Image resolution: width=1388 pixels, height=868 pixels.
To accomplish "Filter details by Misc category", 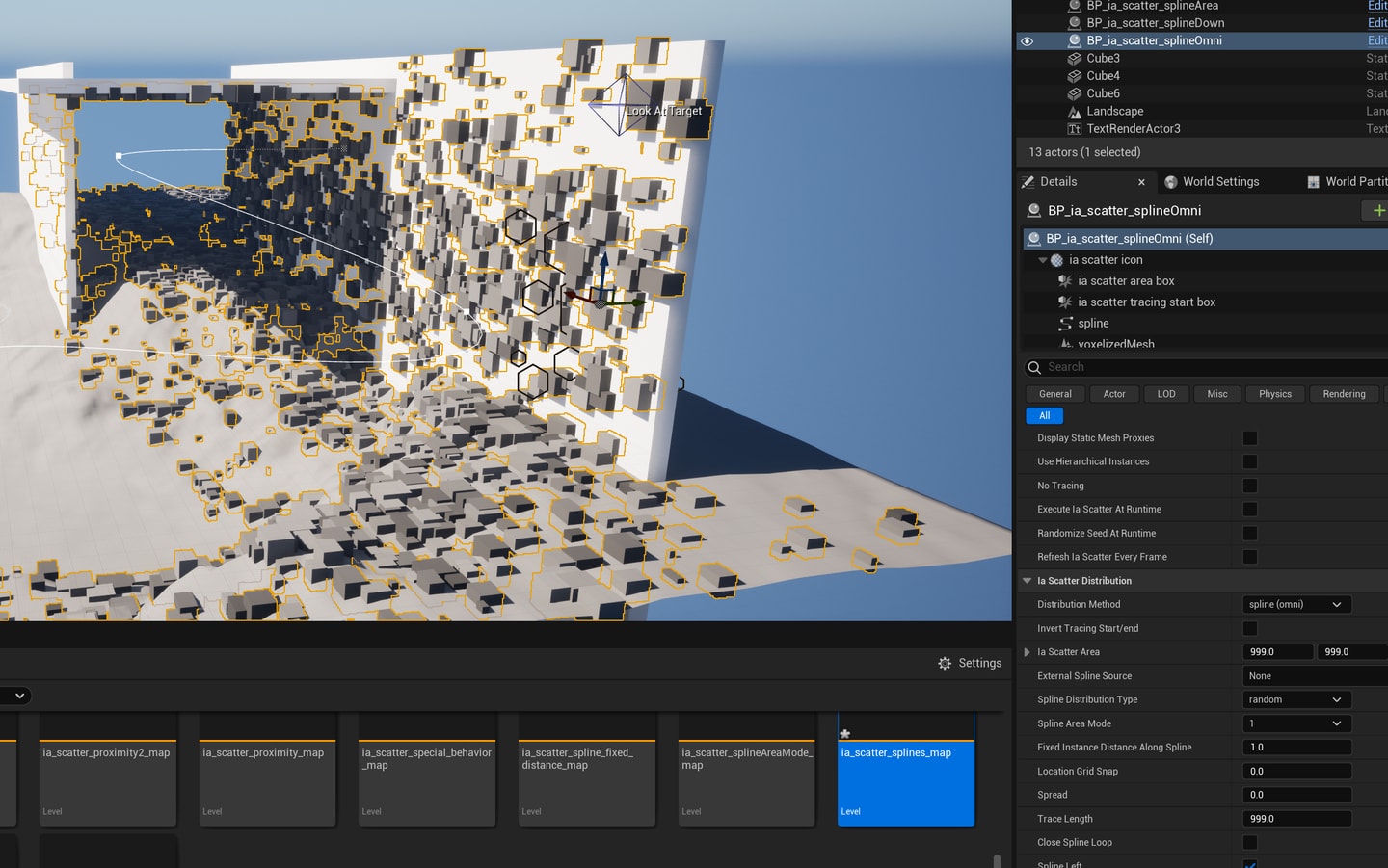I will pos(1217,394).
